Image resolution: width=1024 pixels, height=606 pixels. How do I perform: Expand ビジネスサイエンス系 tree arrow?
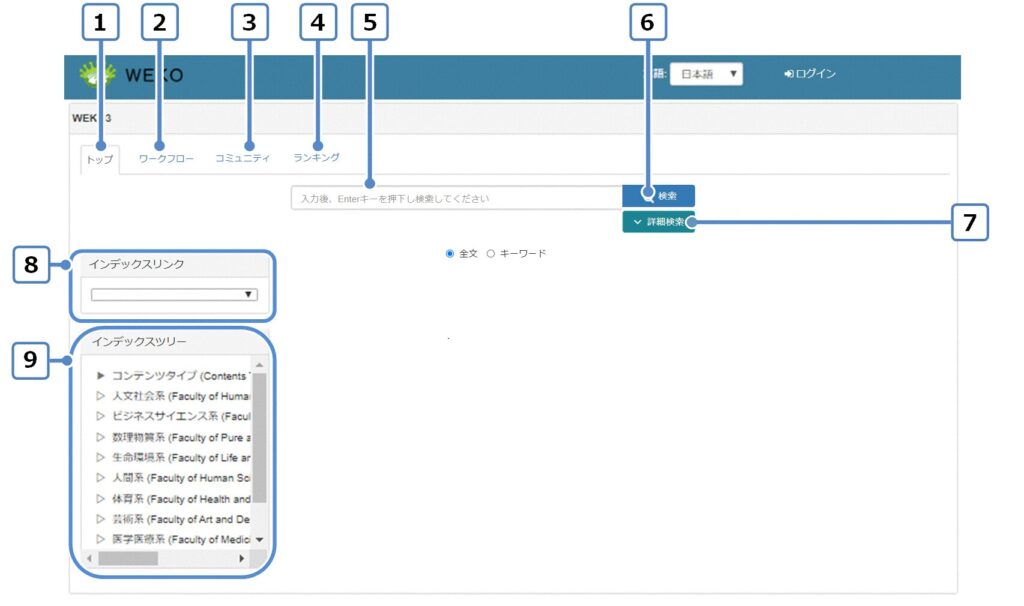(100, 416)
